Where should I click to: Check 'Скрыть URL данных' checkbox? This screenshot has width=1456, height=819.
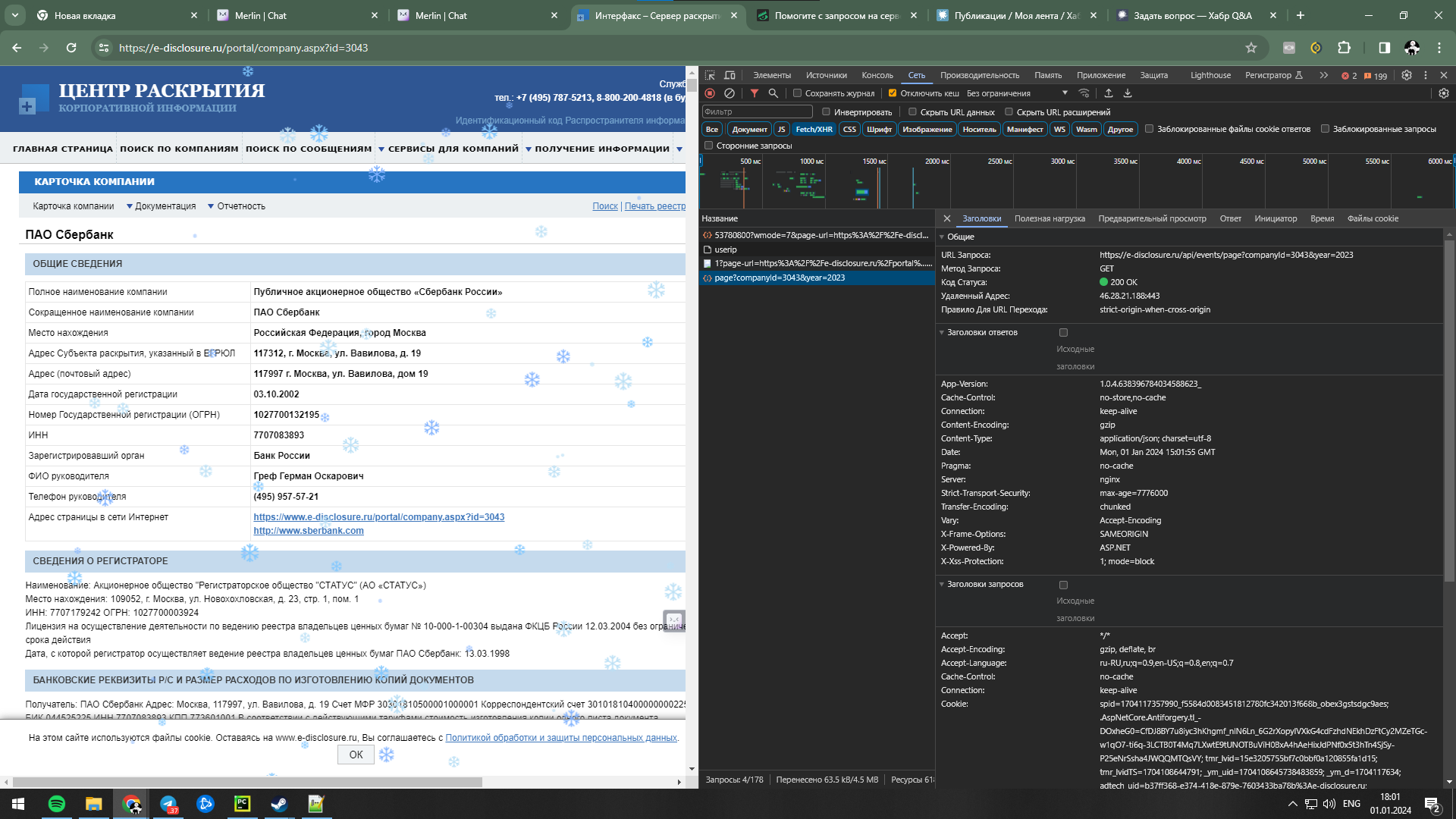coord(913,112)
